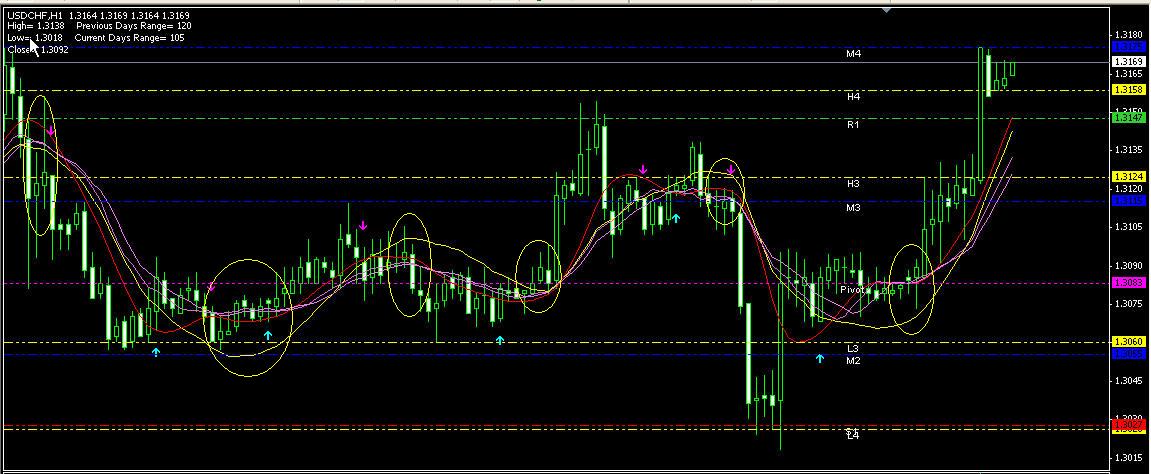
Task: Select the green 1.3147 price tag
Action: (x=1128, y=117)
